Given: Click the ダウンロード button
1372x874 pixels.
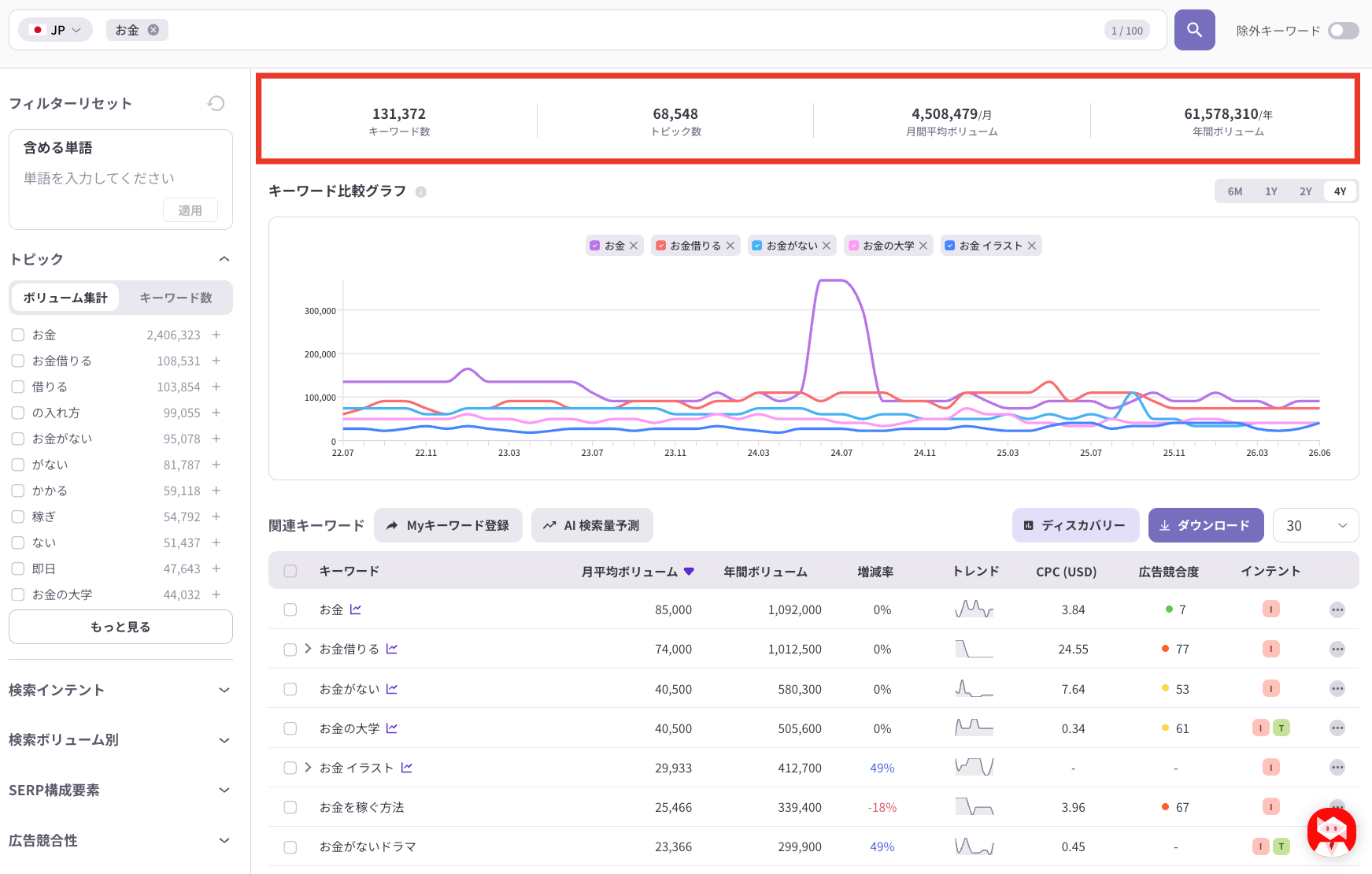Looking at the screenshot, I should coord(1206,525).
